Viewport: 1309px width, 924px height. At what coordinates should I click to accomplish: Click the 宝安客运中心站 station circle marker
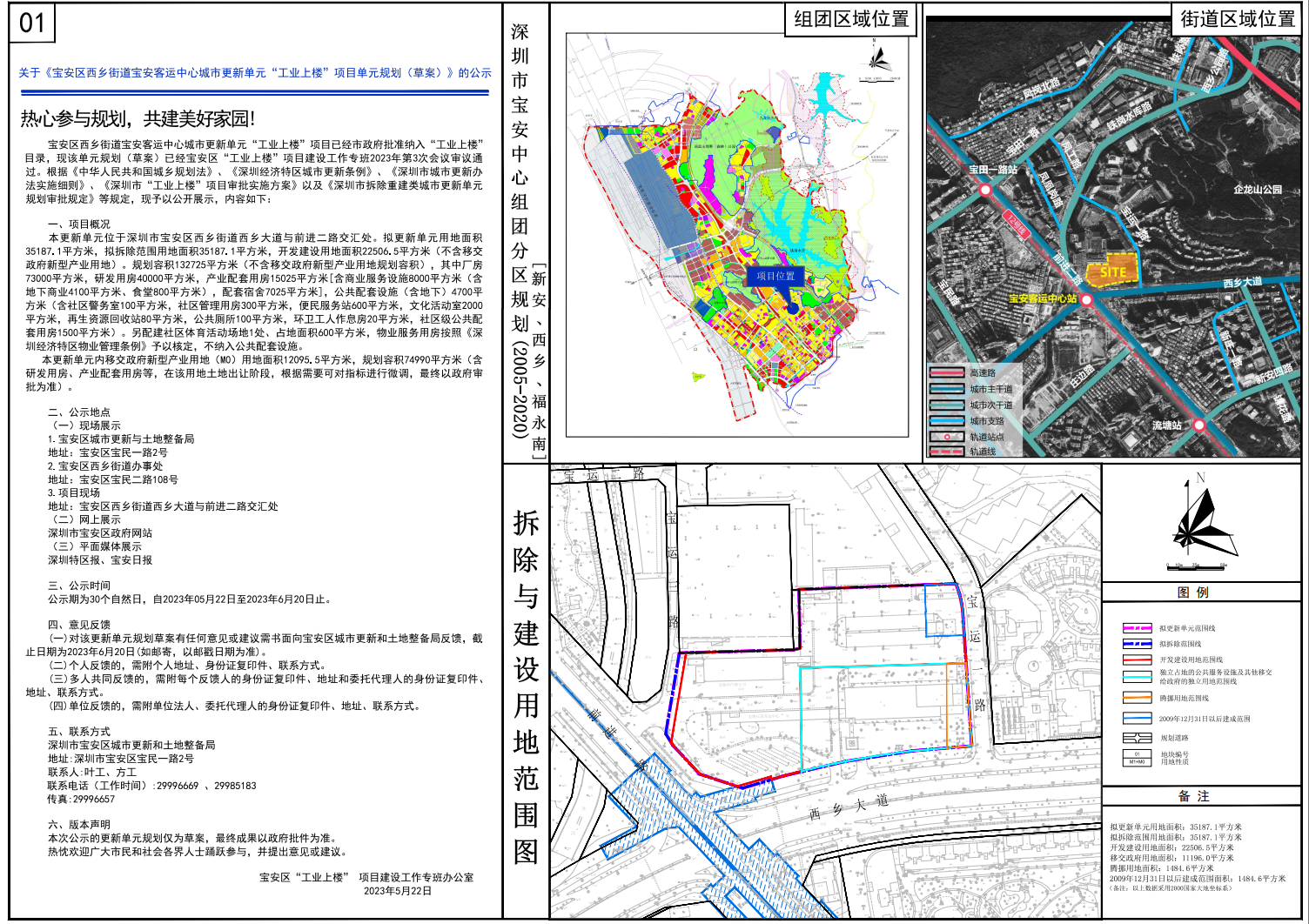click(x=1086, y=298)
